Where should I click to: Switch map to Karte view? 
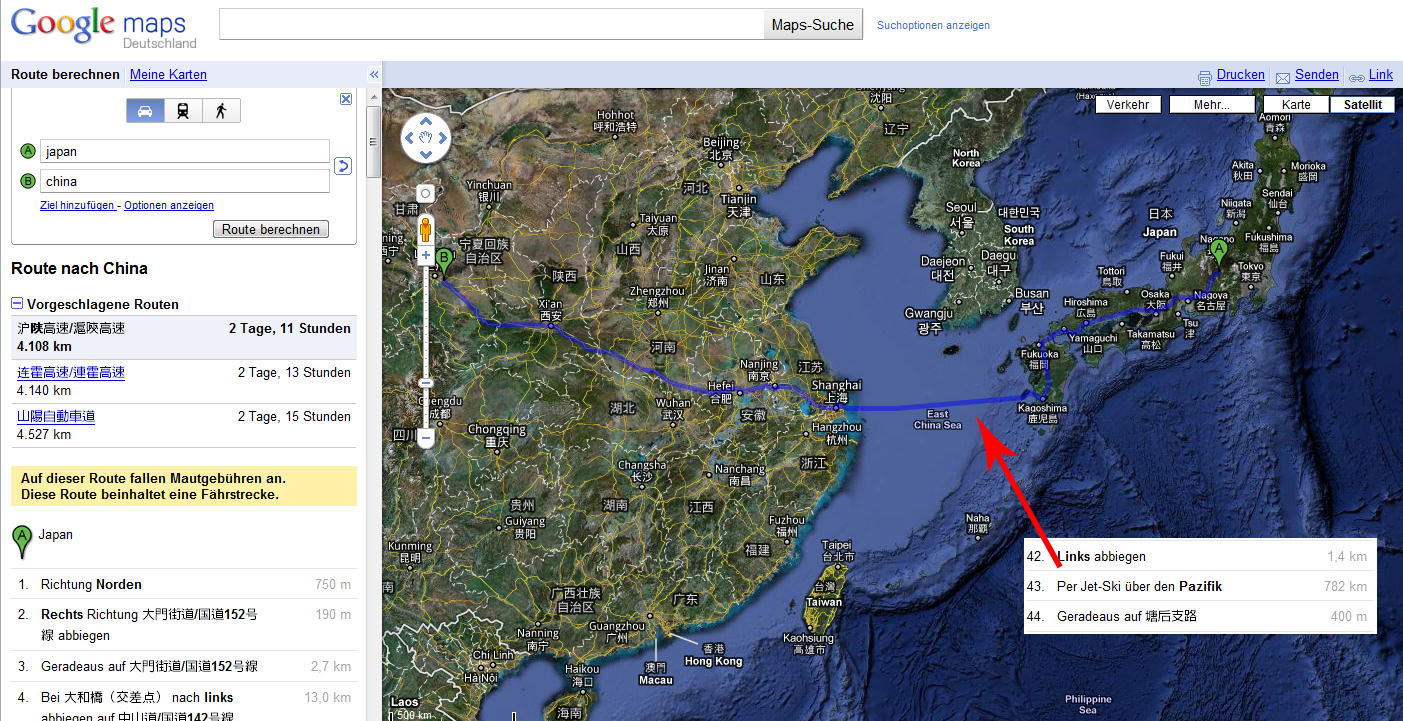[x=1296, y=105]
